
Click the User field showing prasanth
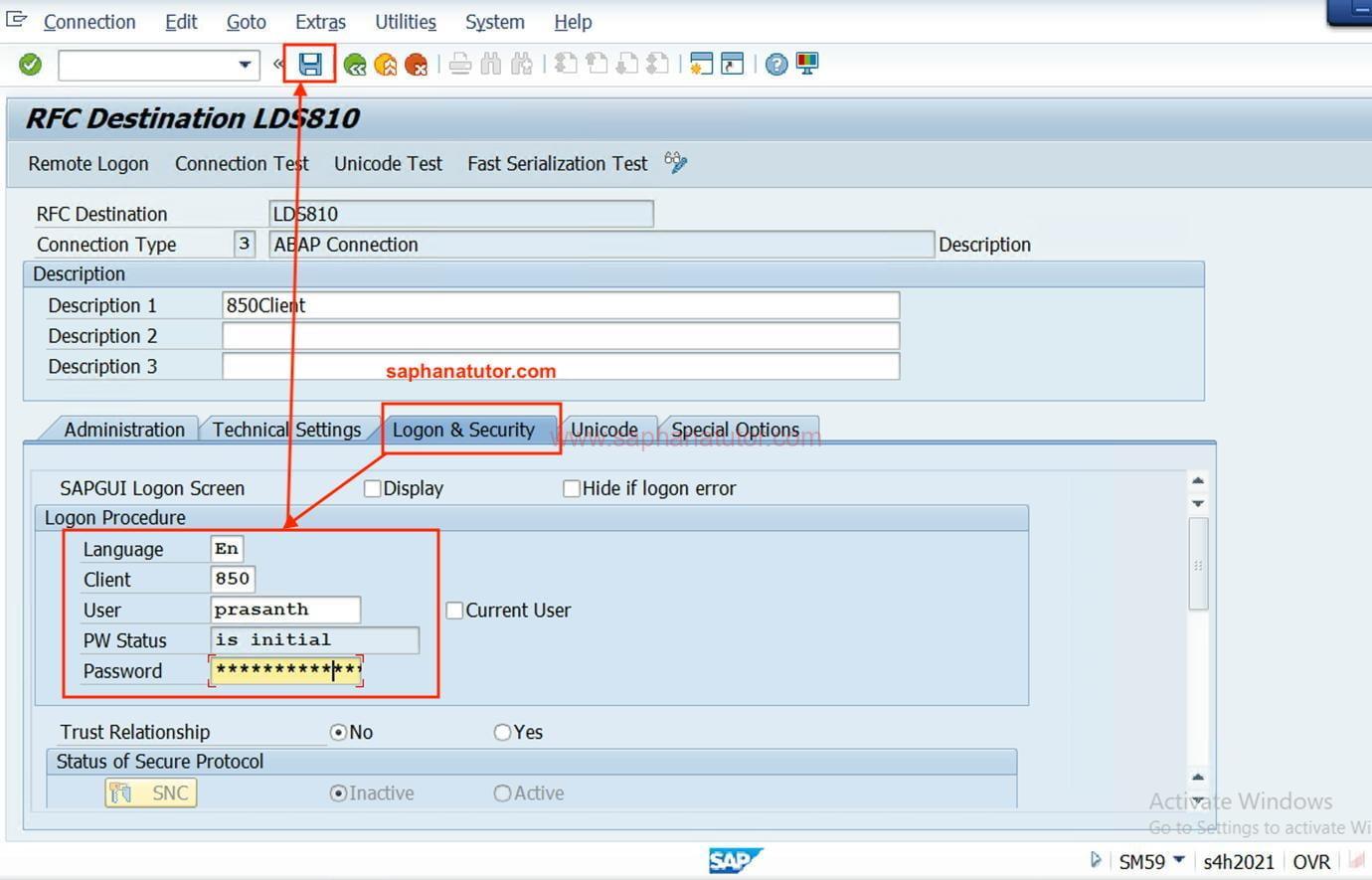[285, 610]
